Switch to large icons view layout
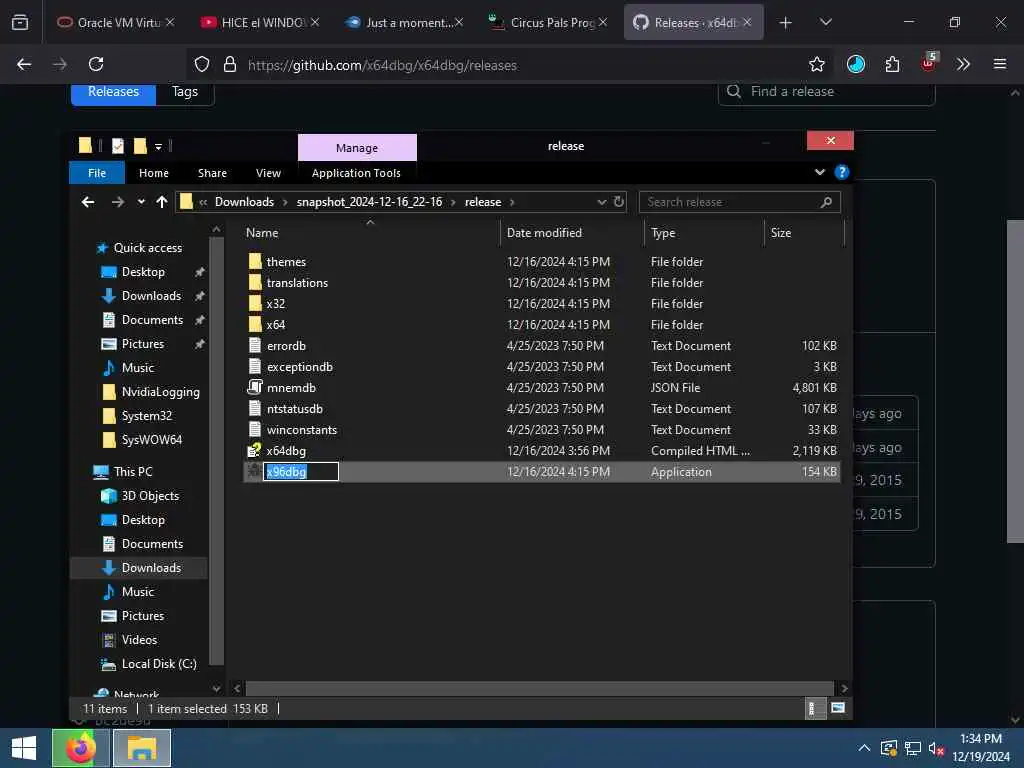 838,708
